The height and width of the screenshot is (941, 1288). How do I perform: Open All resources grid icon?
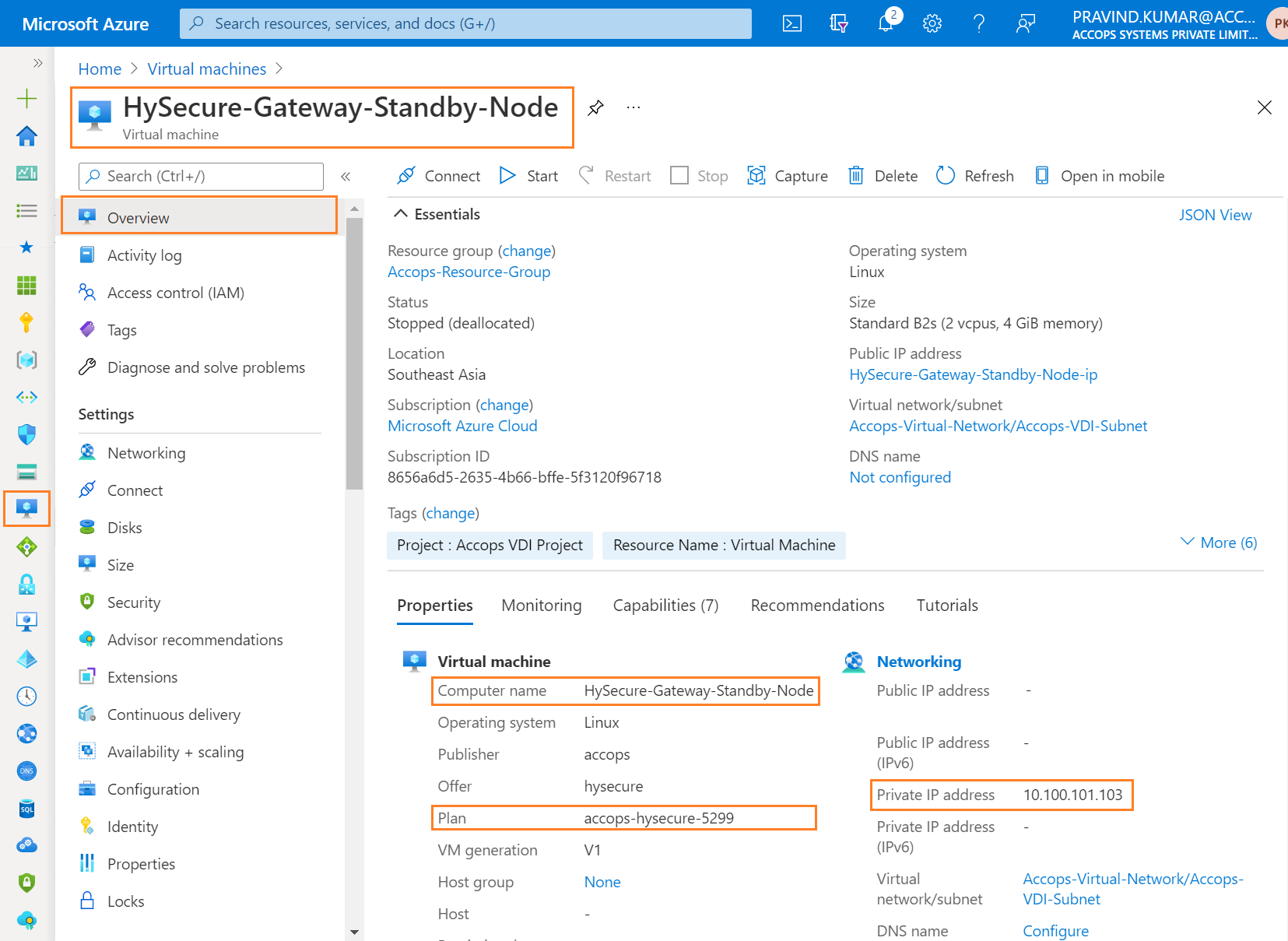pyautogui.click(x=26, y=285)
